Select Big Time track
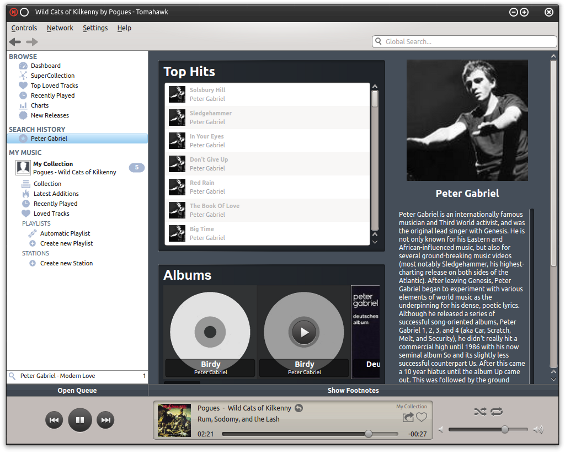The image size is (565, 453). 267,233
